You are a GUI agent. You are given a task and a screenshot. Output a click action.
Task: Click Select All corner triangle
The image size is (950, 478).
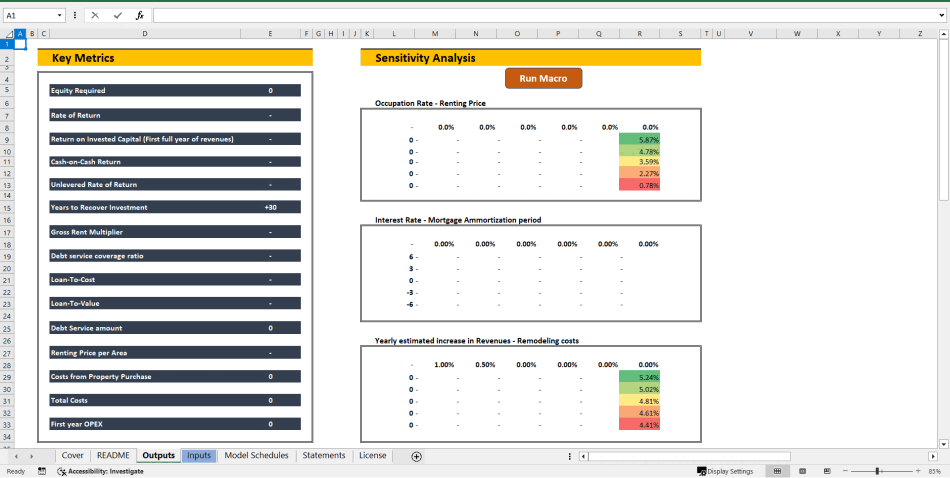click(x=9, y=34)
